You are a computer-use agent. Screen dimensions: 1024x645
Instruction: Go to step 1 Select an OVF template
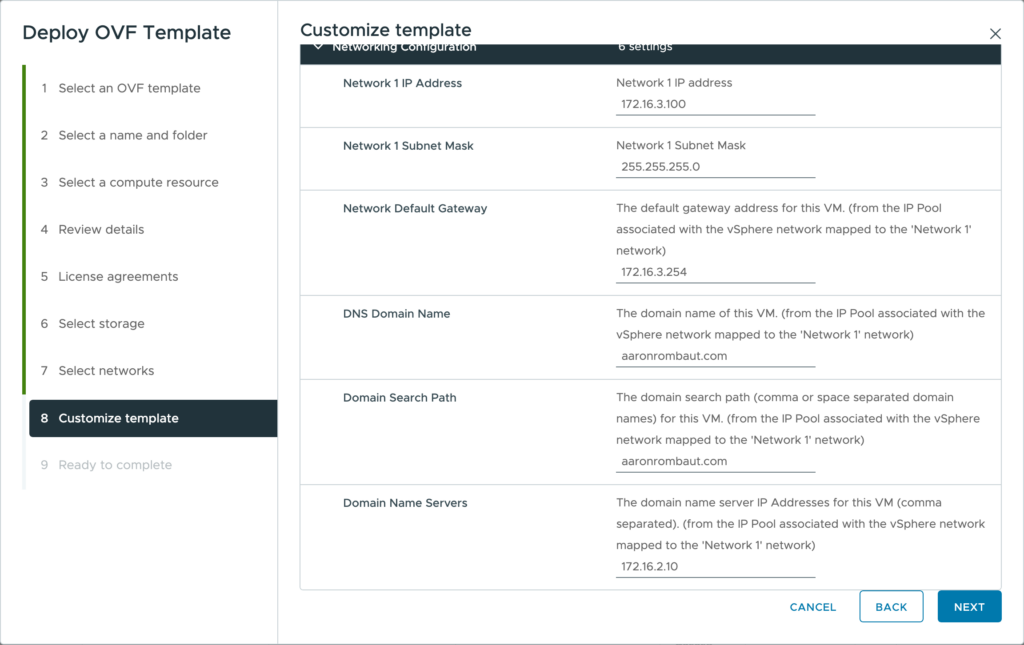129,88
